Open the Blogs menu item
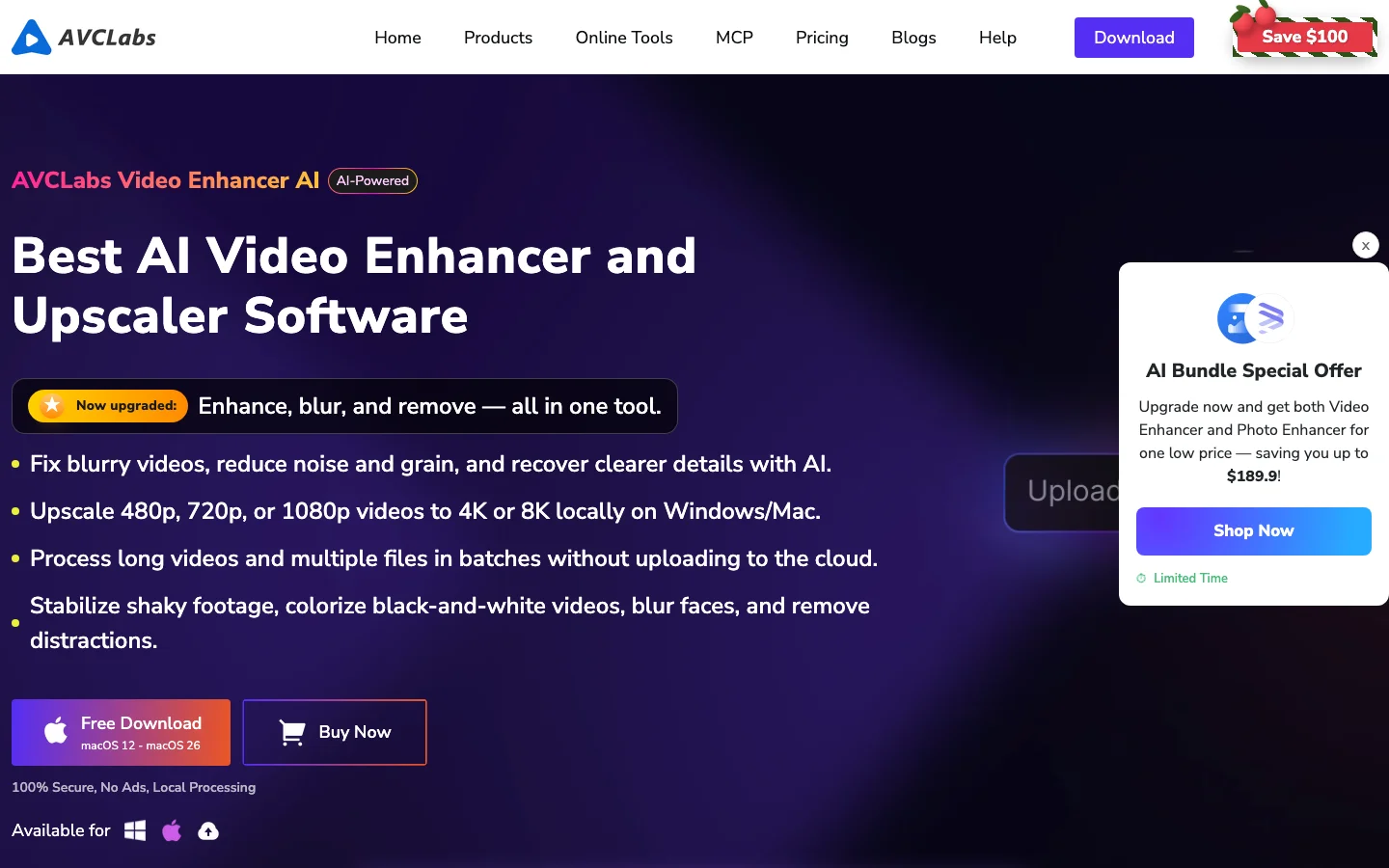1389x868 pixels. (x=913, y=38)
